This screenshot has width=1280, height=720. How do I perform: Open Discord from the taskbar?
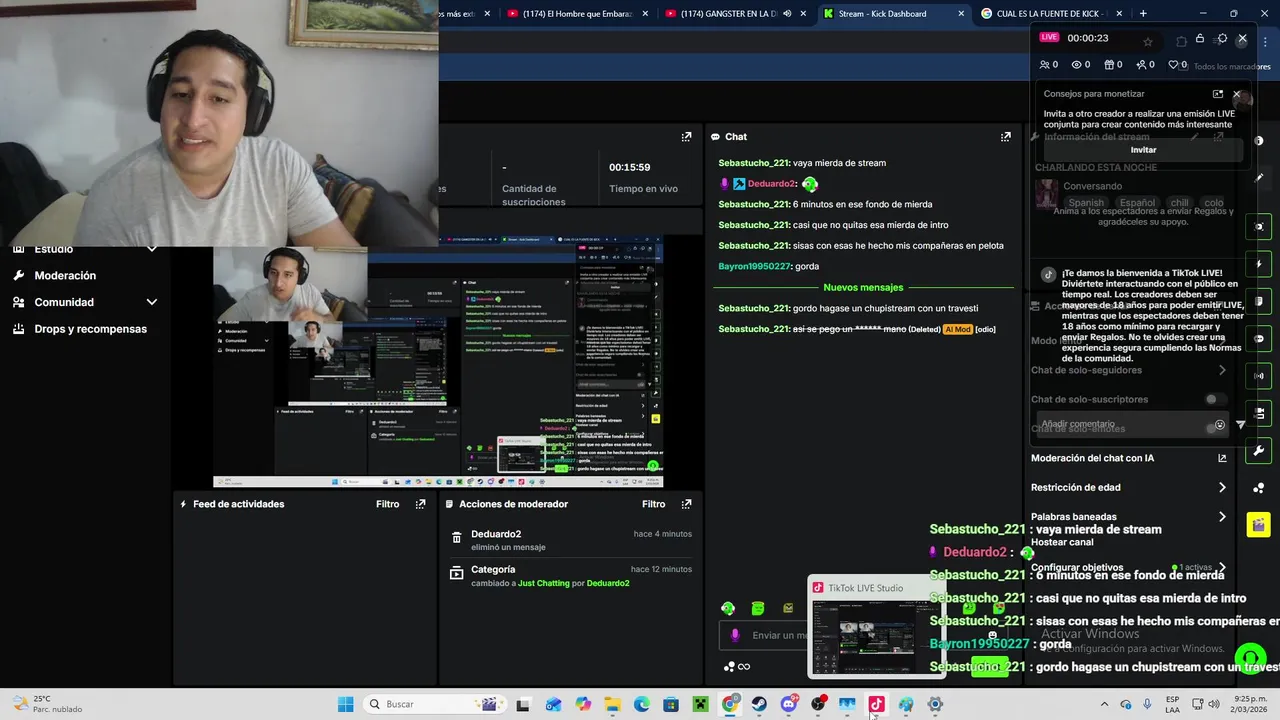(x=788, y=704)
